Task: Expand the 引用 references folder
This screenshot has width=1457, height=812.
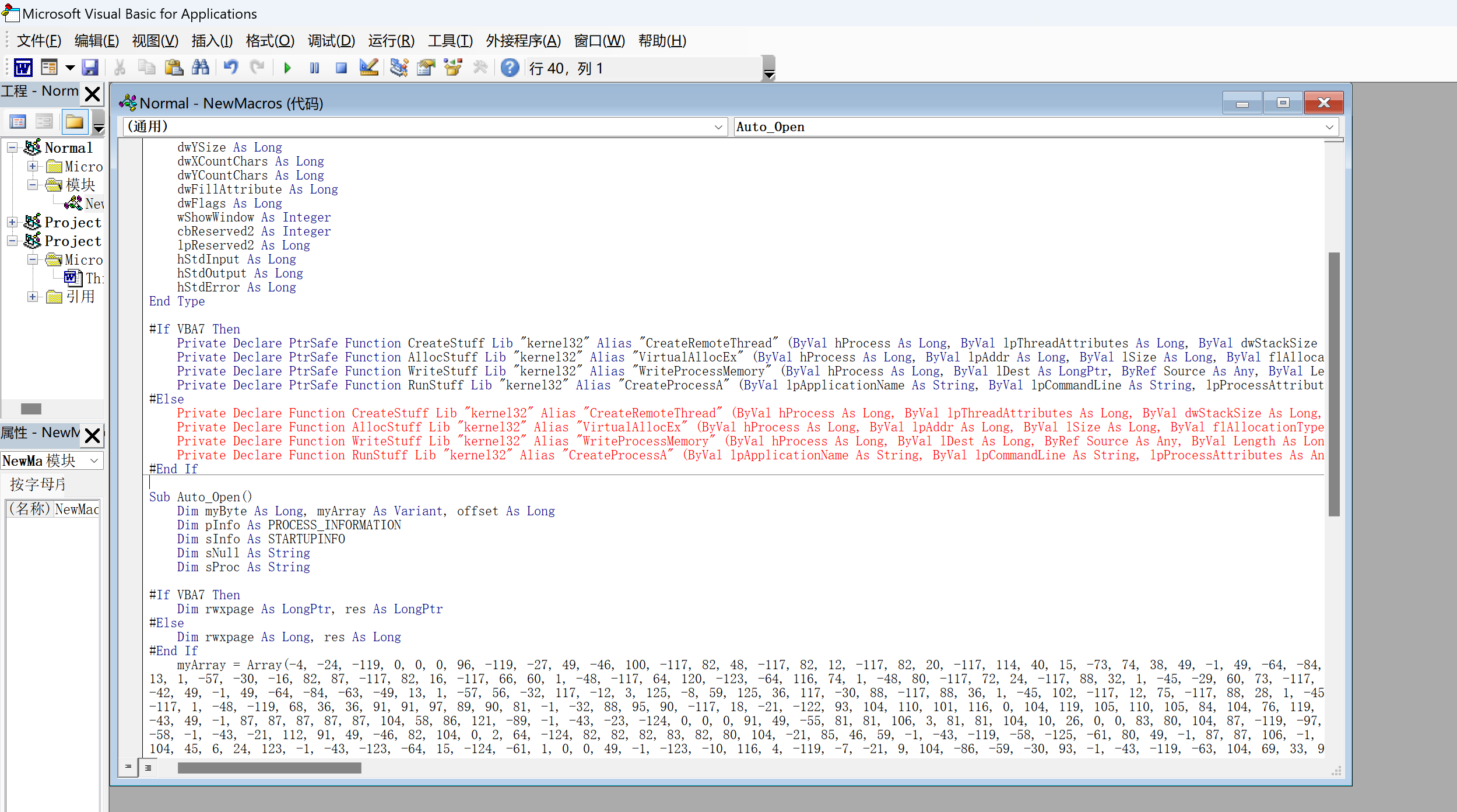Action: pyautogui.click(x=33, y=297)
